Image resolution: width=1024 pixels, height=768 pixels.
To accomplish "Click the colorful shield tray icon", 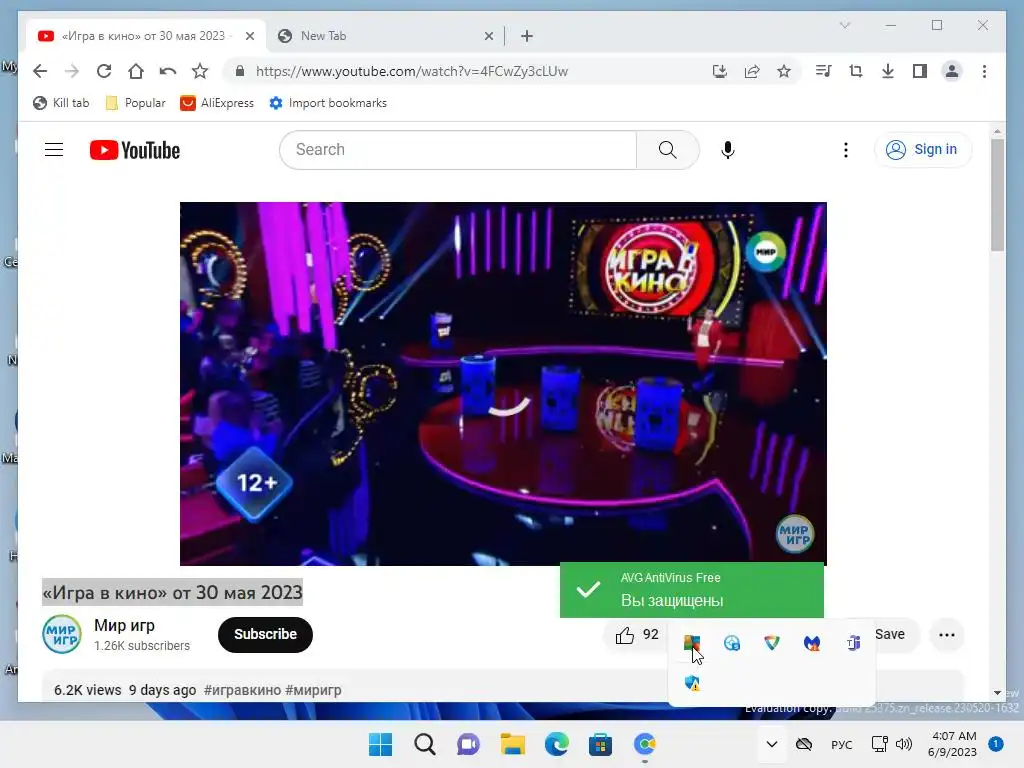I will pyautogui.click(x=772, y=643).
